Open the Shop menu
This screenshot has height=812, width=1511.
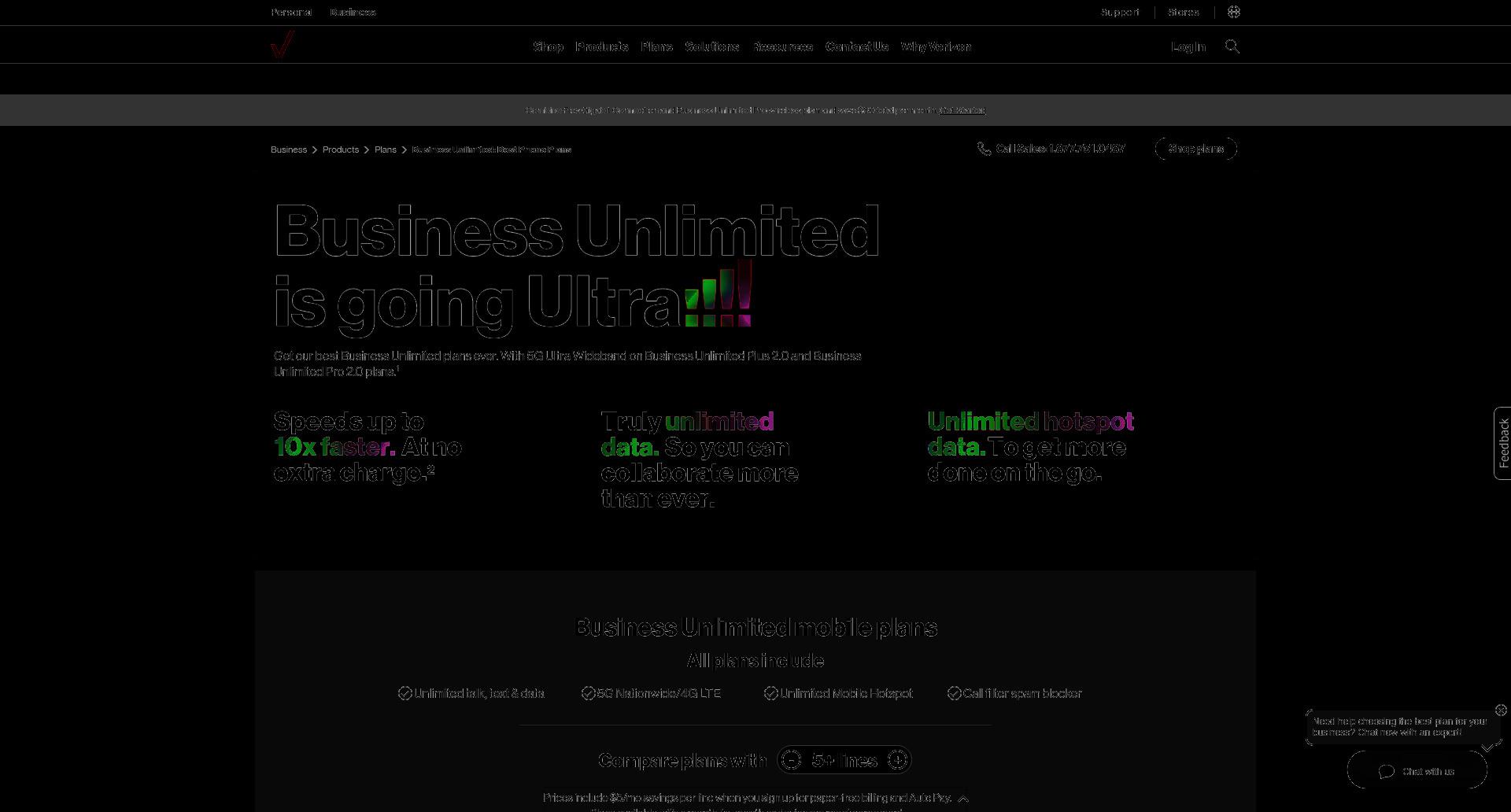[548, 46]
